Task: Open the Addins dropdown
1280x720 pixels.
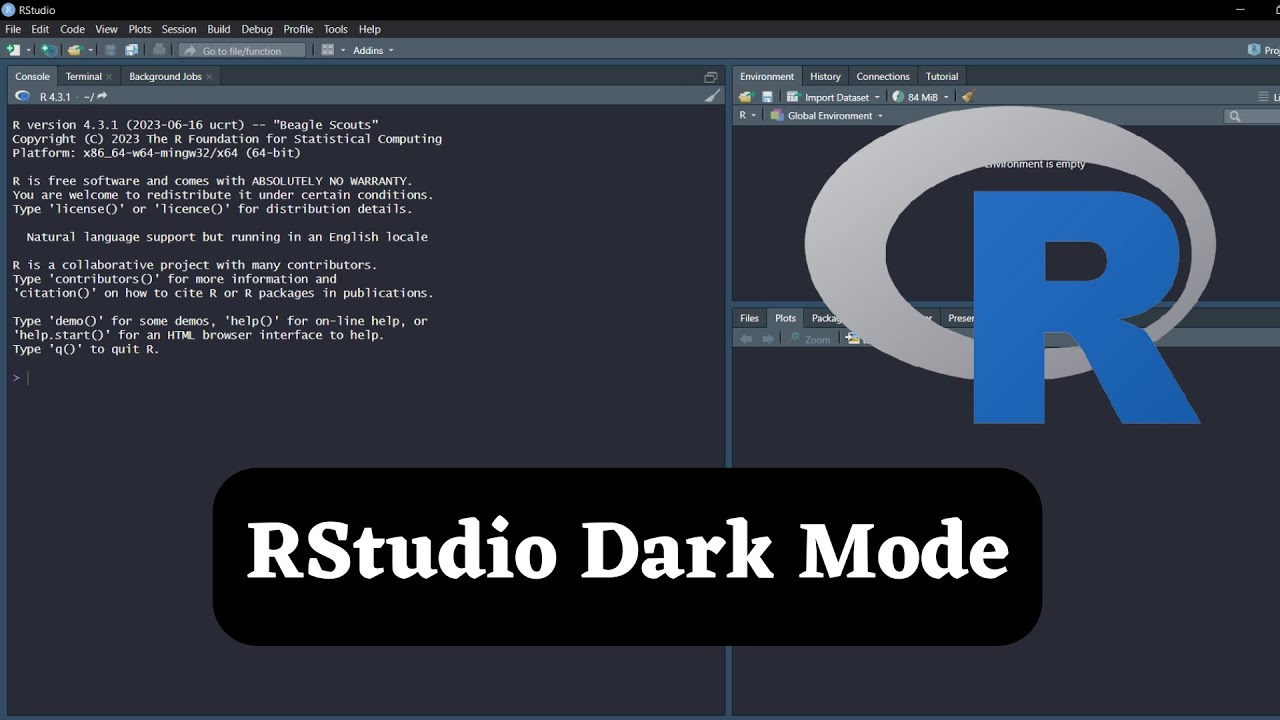Action: (373, 50)
